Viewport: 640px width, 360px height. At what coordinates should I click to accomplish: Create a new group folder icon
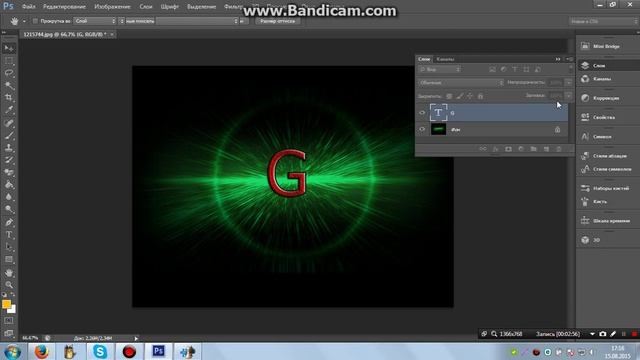[x=533, y=149]
